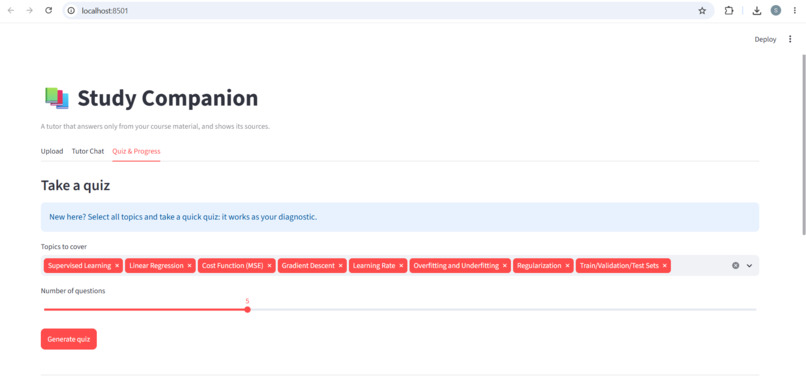
Task: Click the page vertical scrollbar
Action: [803, 145]
